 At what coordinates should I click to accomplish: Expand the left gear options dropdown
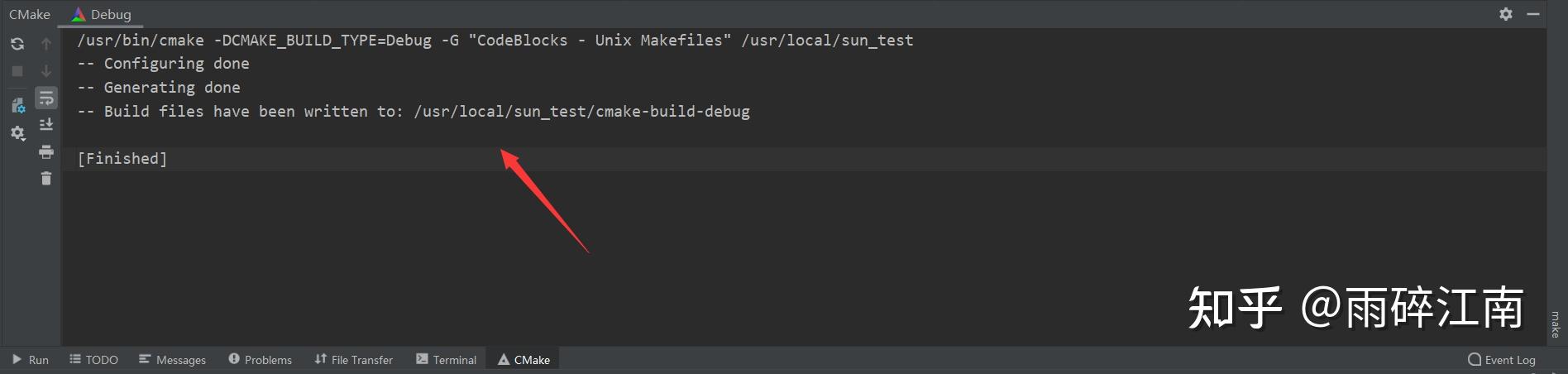coord(17,133)
